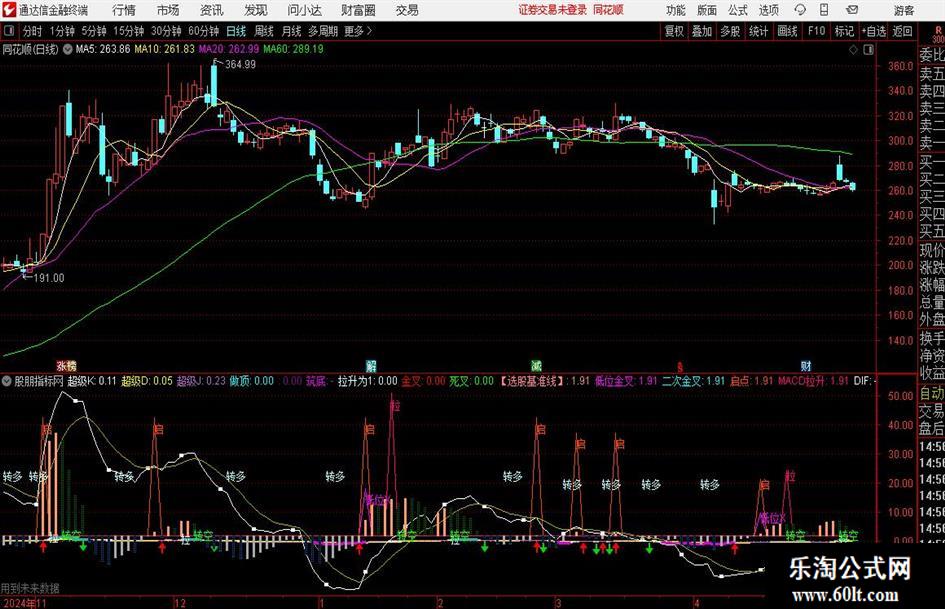
Task: Switch to 15分钟 period tab
Action: 129,31
